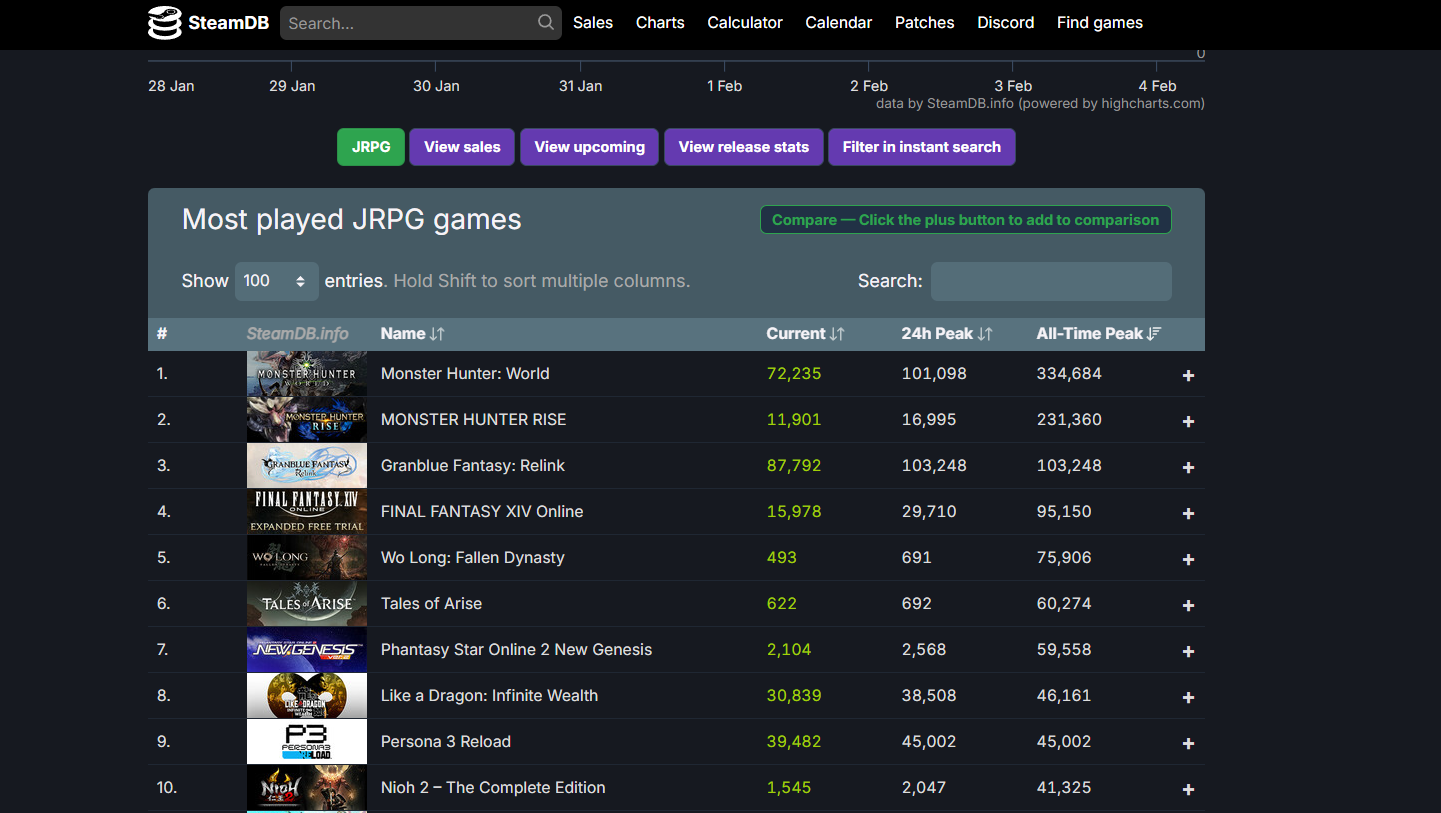Viewport: 1441px width, 813px height.
Task: Open the Show entries count dropdown
Action: click(277, 281)
